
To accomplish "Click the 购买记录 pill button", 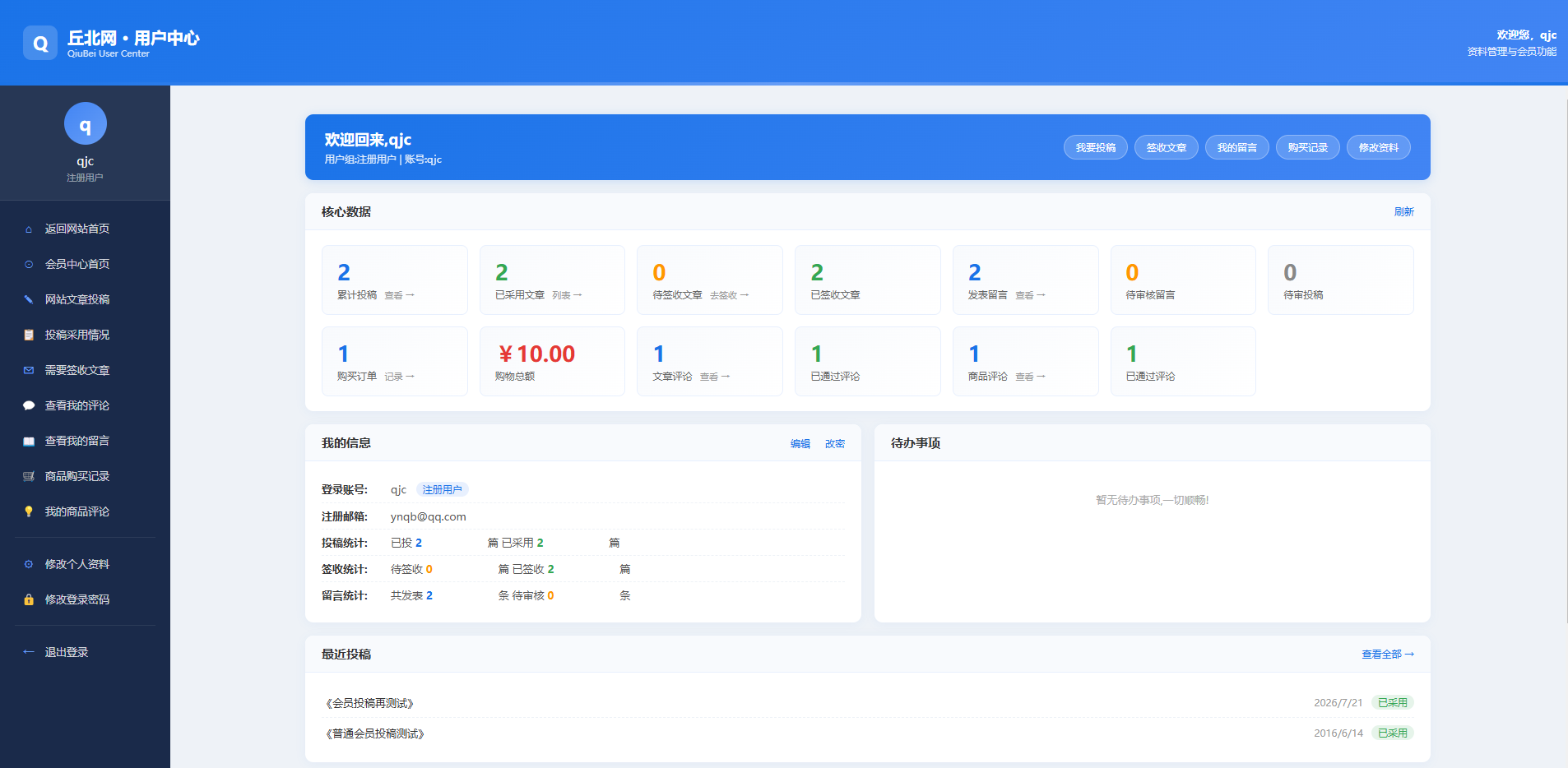I will [x=1308, y=147].
